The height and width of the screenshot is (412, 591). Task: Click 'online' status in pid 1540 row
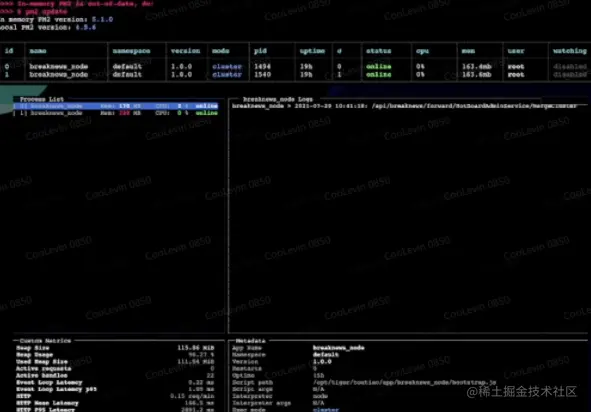point(378,75)
